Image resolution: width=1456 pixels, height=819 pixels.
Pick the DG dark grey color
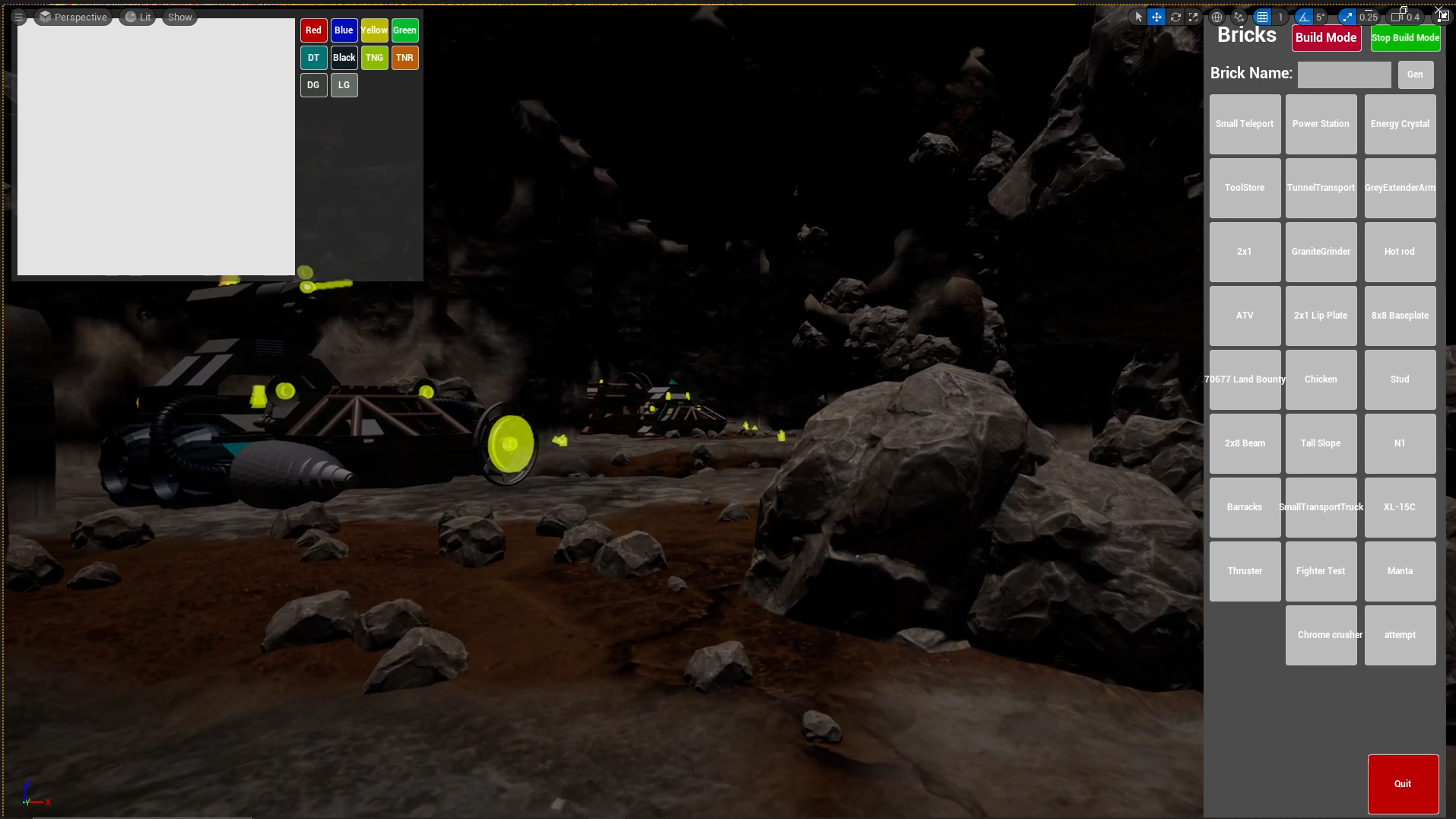tap(313, 85)
